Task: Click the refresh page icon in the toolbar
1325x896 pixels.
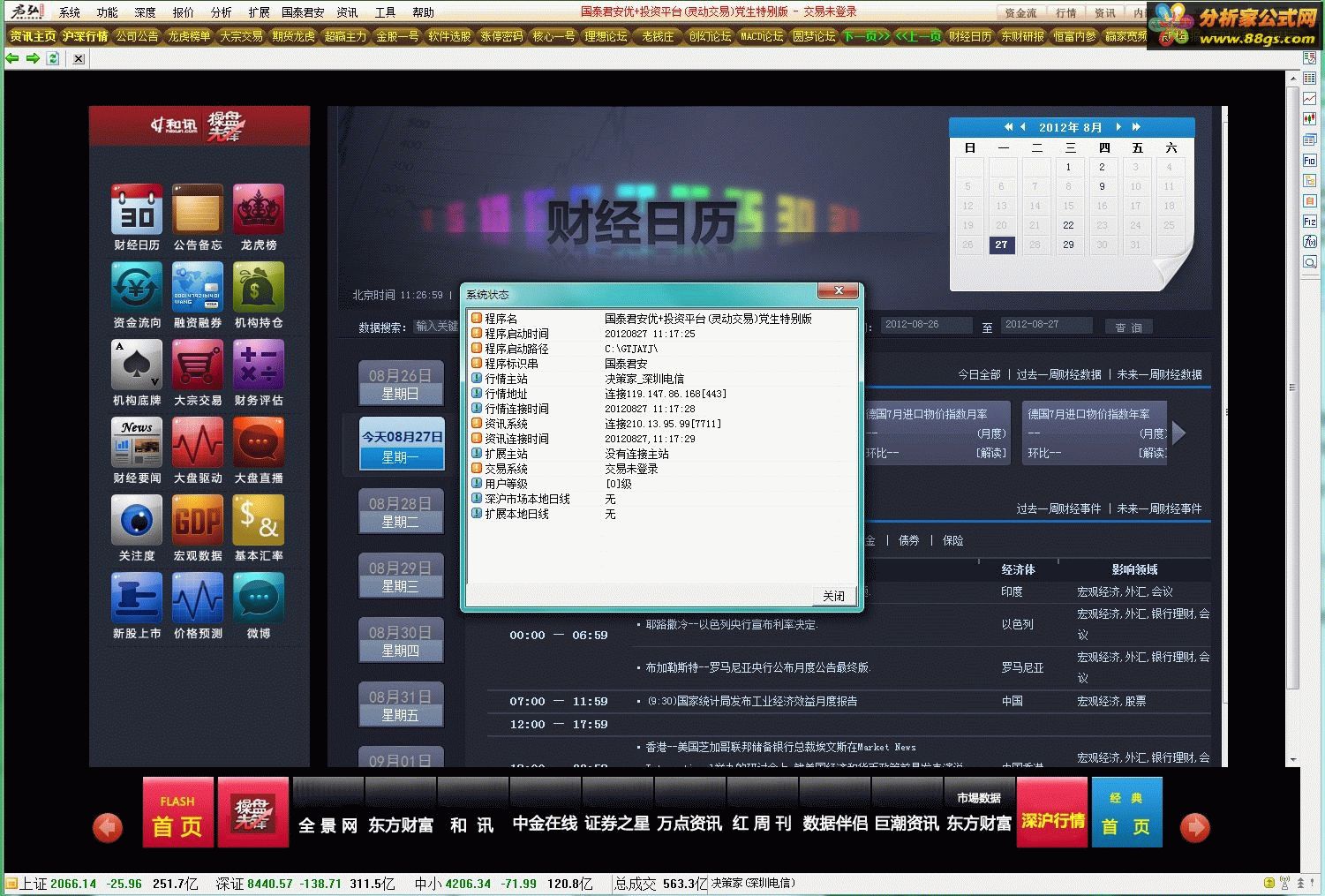Action: tap(53, 58)
